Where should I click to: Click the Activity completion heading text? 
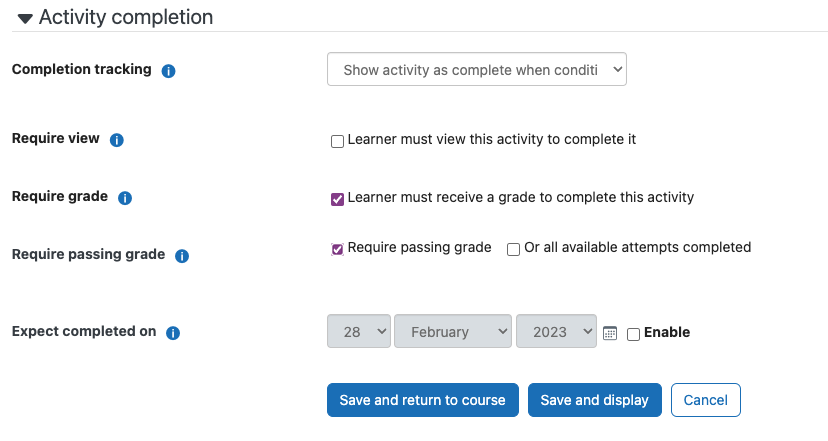(x=126, y=17)
